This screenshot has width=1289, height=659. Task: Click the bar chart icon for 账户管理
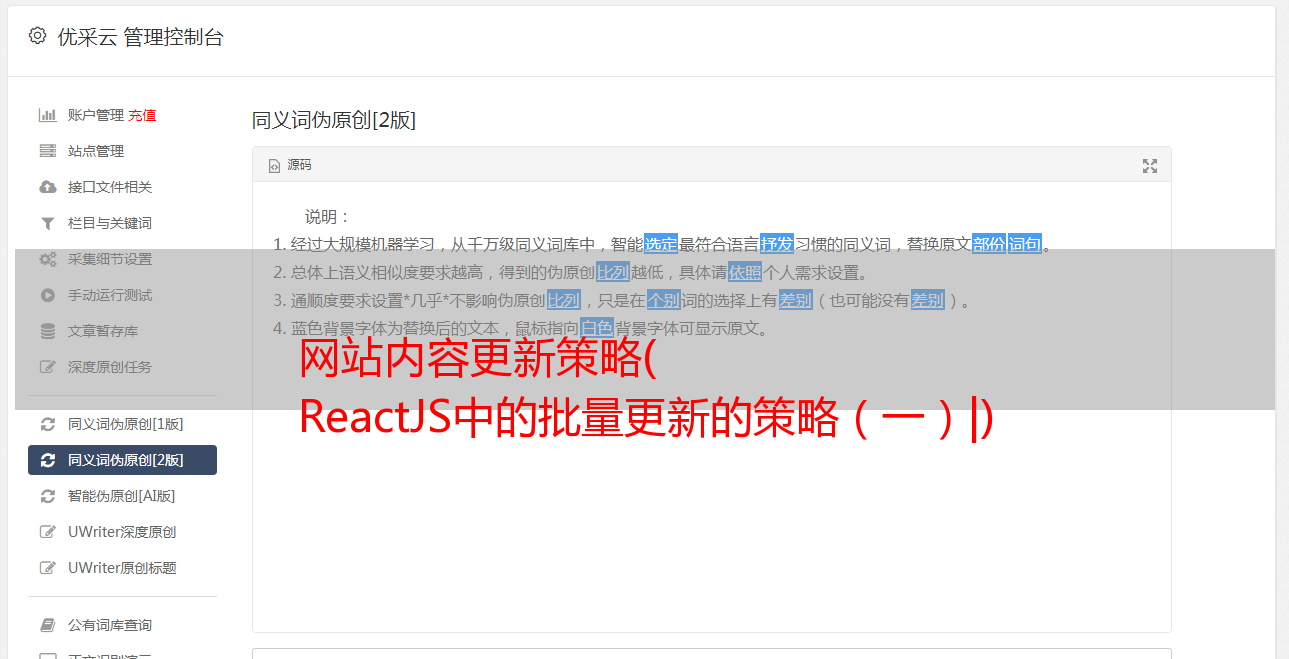point(47,115)
